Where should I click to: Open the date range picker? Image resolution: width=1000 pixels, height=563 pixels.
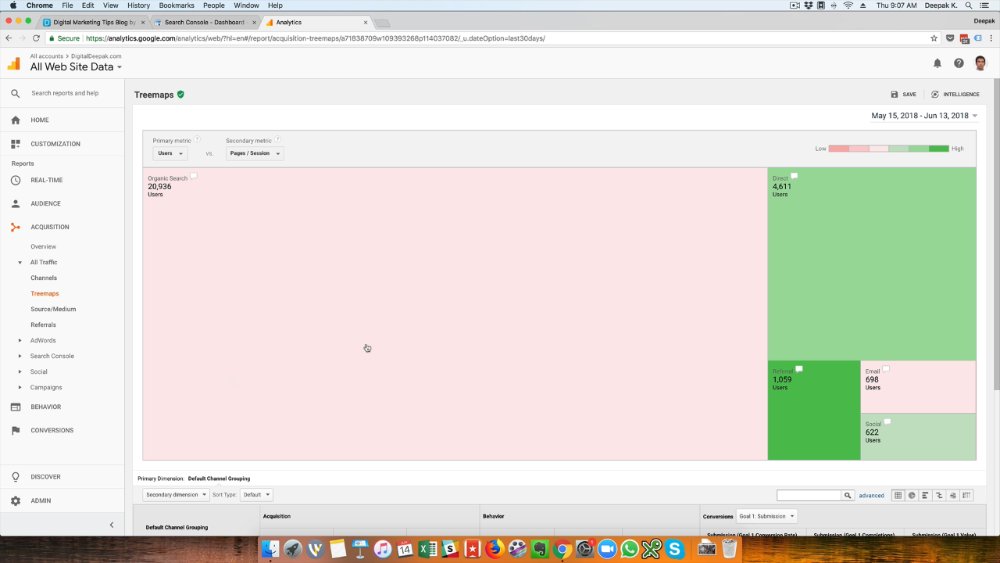(x=924, y=116)
